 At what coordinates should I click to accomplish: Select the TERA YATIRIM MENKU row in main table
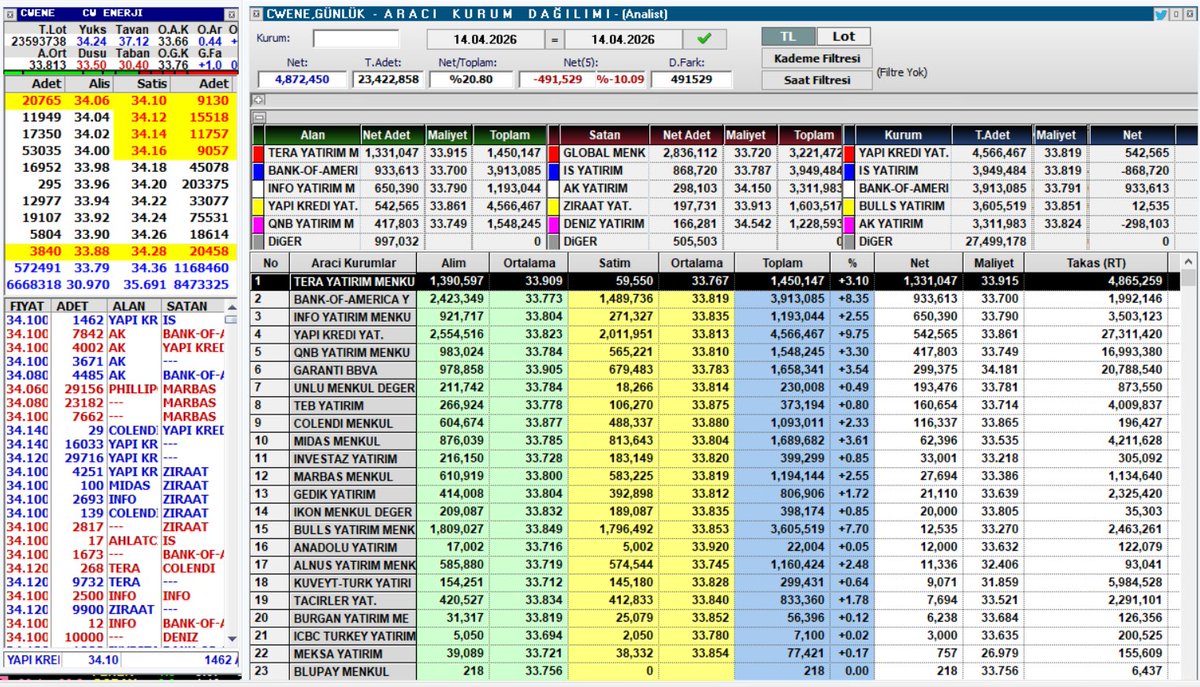pos(714,281)
